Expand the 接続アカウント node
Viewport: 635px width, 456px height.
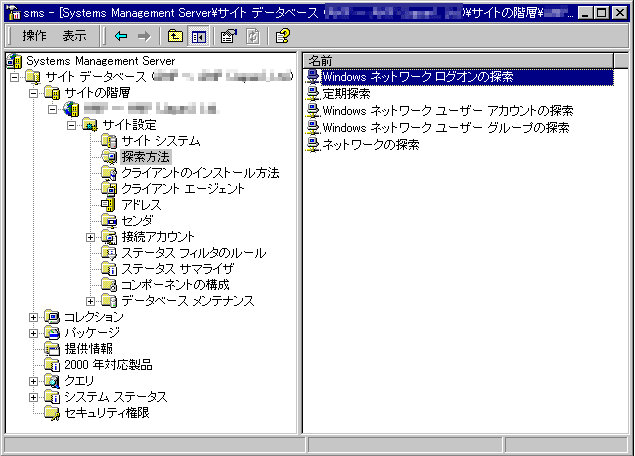tap(91, 237)
